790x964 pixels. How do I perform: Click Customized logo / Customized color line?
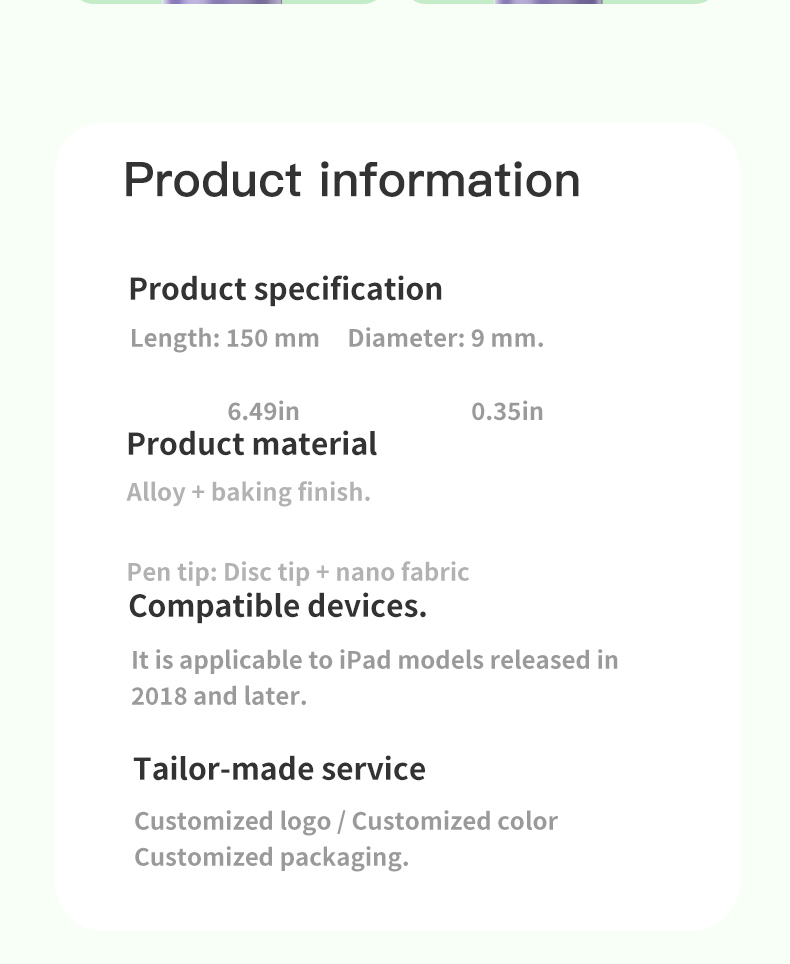pos(346,821)
